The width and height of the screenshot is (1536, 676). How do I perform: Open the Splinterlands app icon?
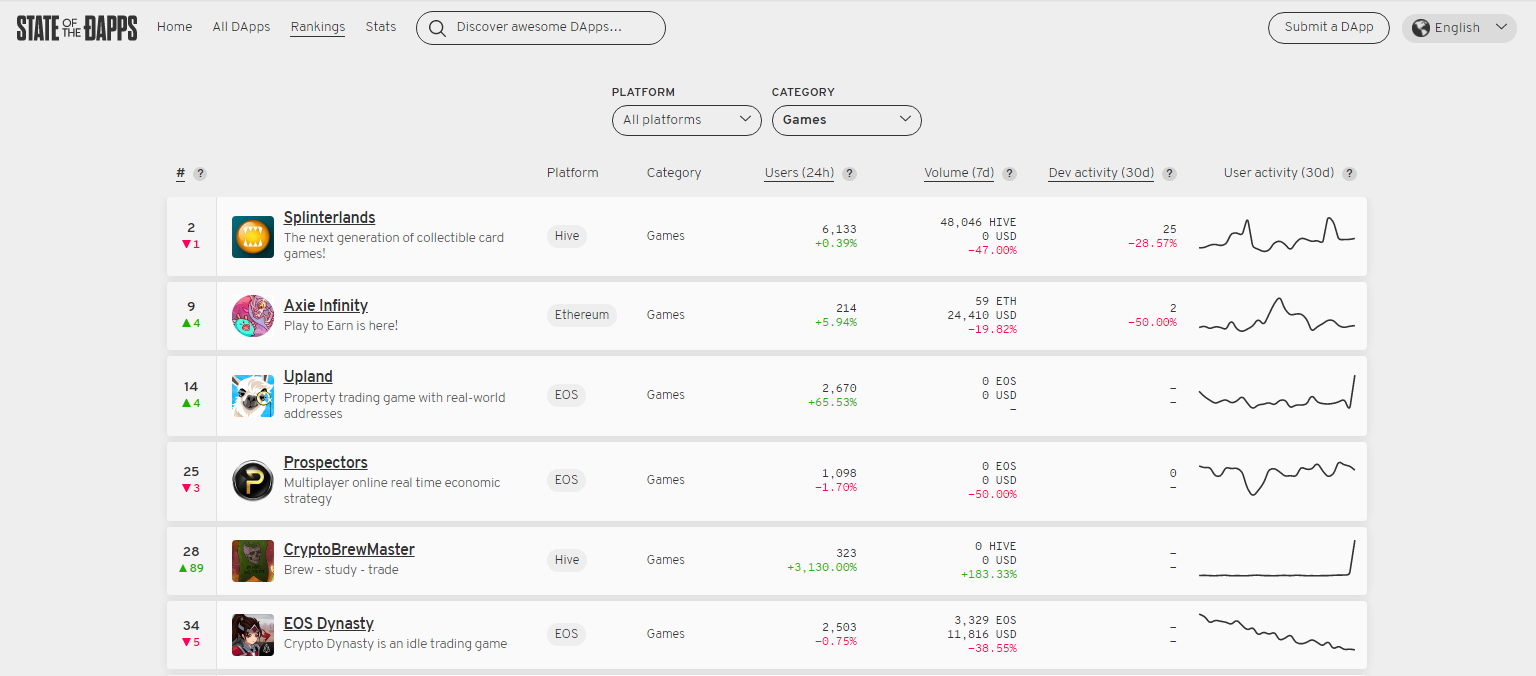tap(253, 237)
